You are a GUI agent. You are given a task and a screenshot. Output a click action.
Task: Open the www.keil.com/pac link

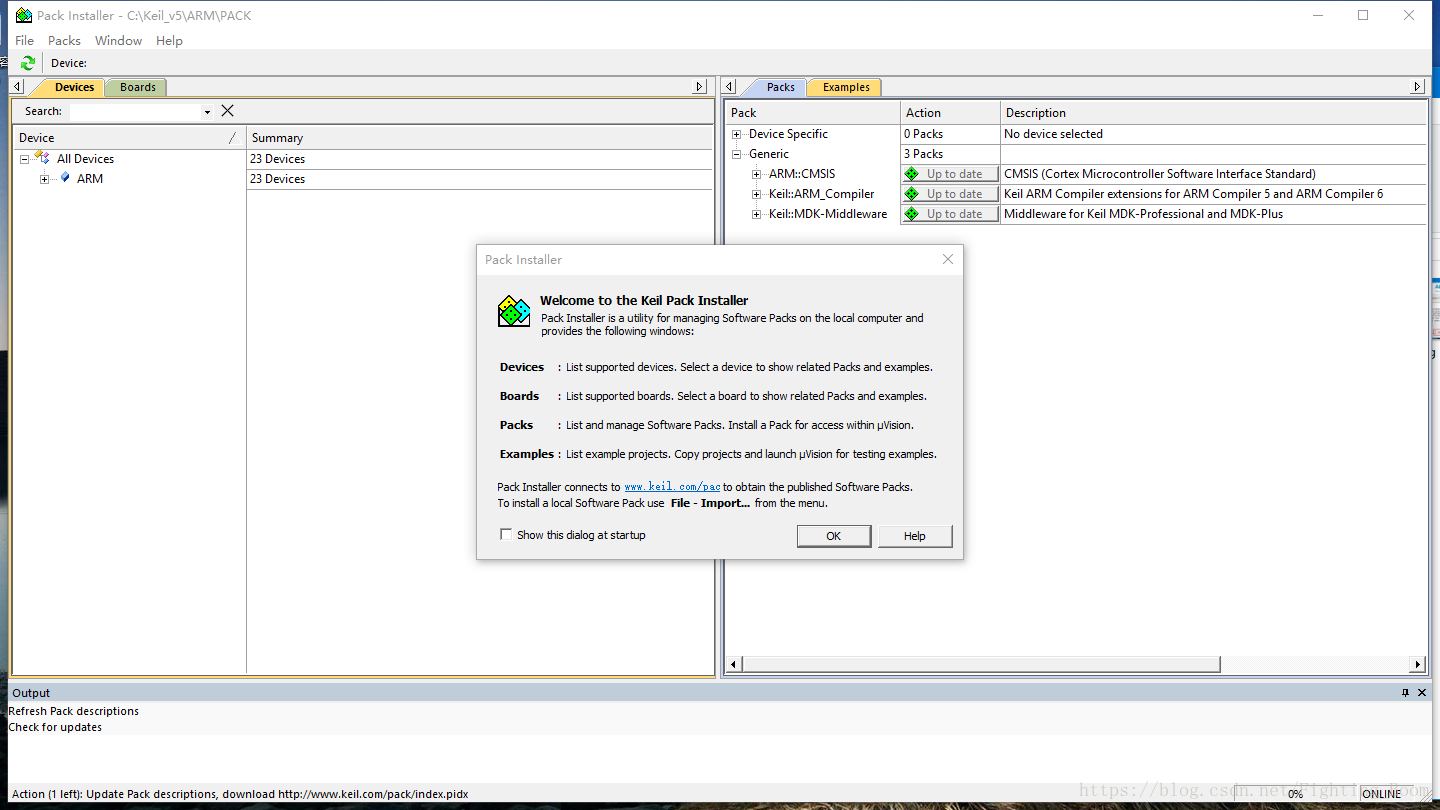tap(672, 487)
